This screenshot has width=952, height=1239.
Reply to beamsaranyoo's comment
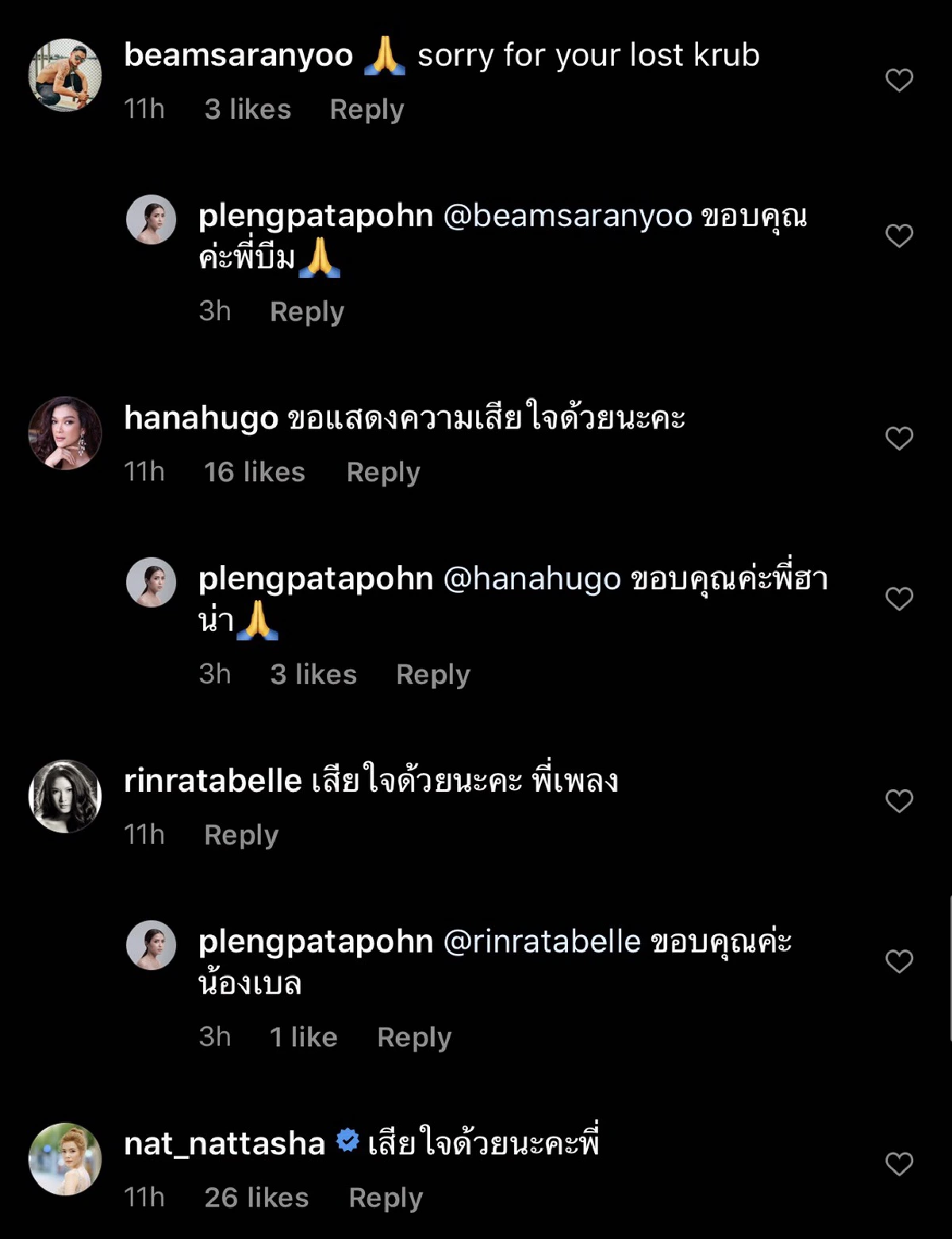(367, 110)
